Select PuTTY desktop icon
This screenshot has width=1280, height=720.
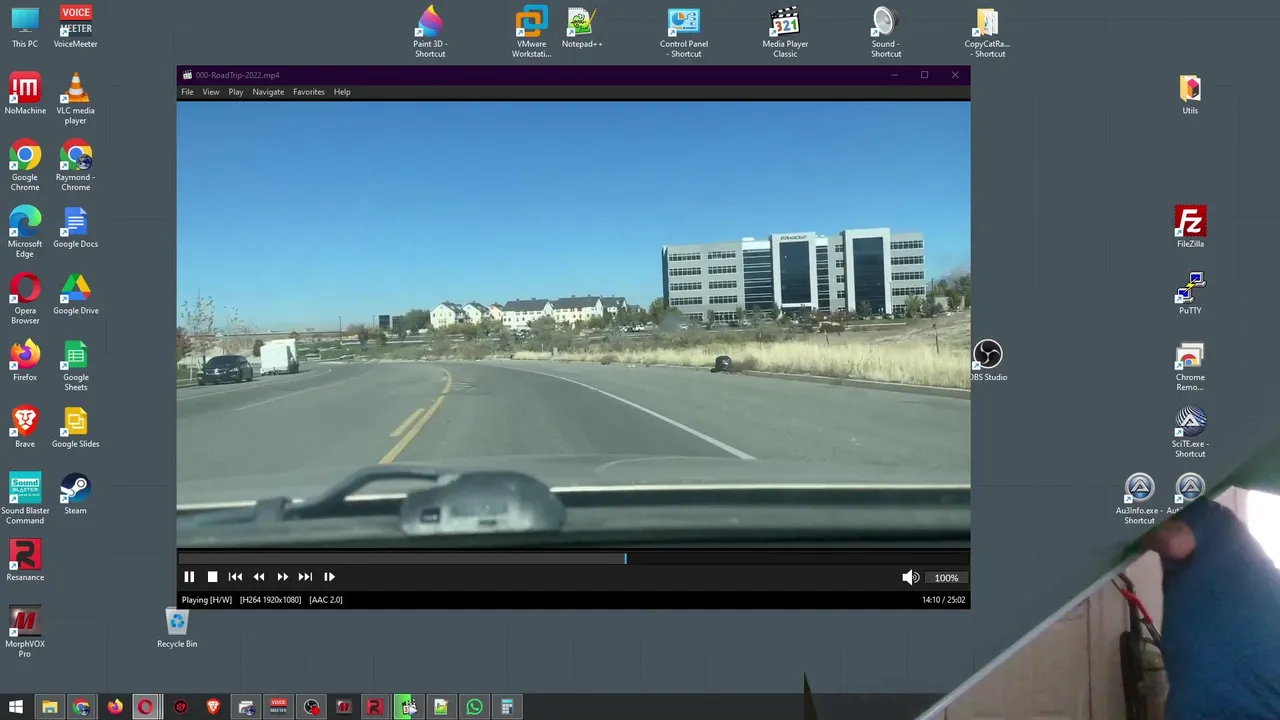(1190, 294)
